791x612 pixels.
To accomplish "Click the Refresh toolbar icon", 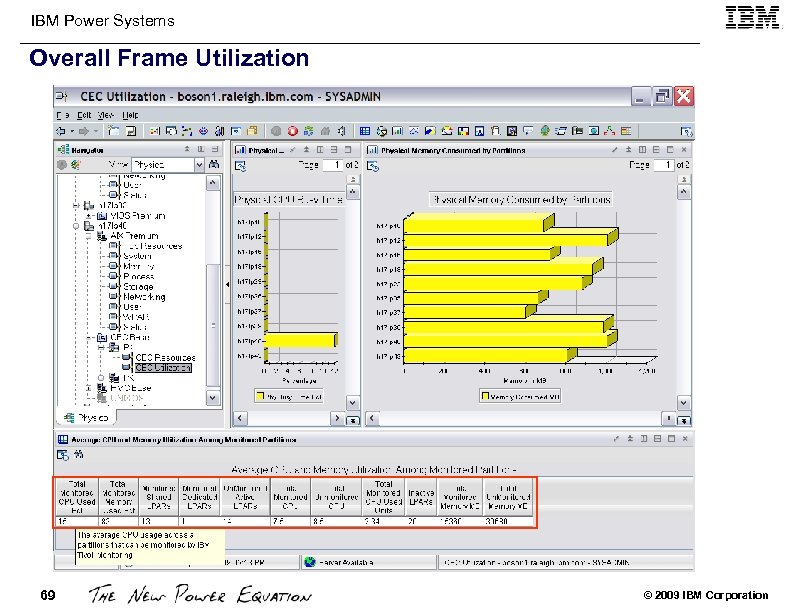I will pyautogui.click(x=309, y=131).
